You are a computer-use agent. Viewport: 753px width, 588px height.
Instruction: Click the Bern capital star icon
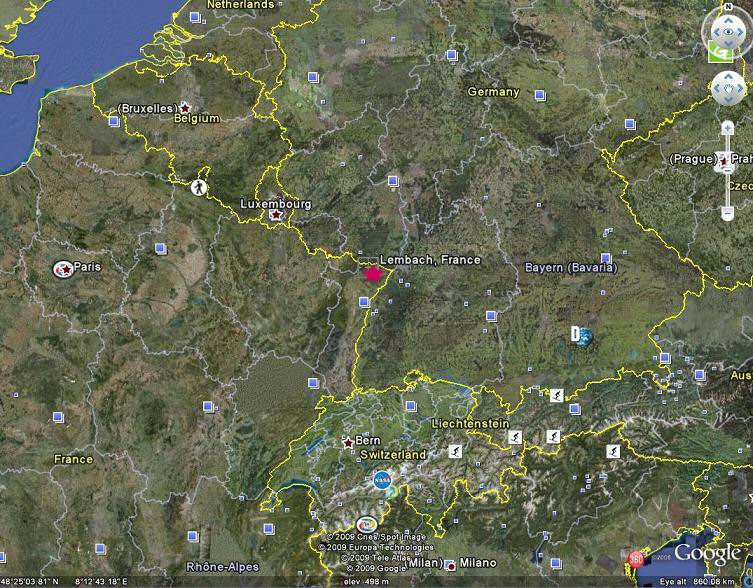coord(348,442)
